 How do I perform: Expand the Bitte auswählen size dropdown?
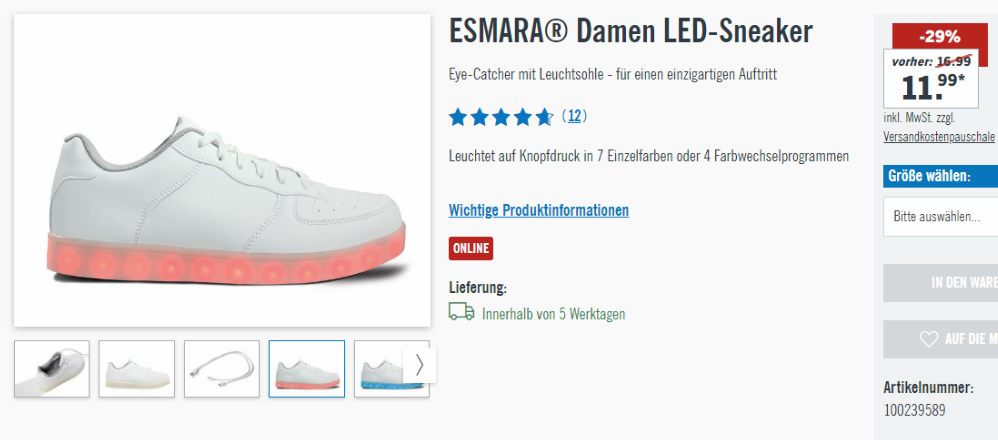(x=941, y=216)
